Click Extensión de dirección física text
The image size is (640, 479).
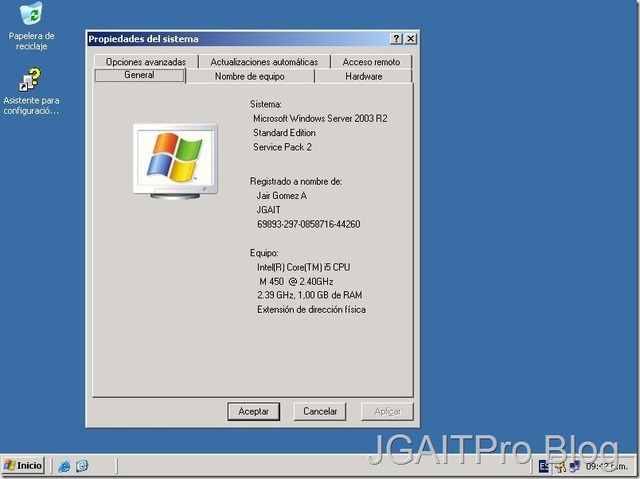click(311, 310)
